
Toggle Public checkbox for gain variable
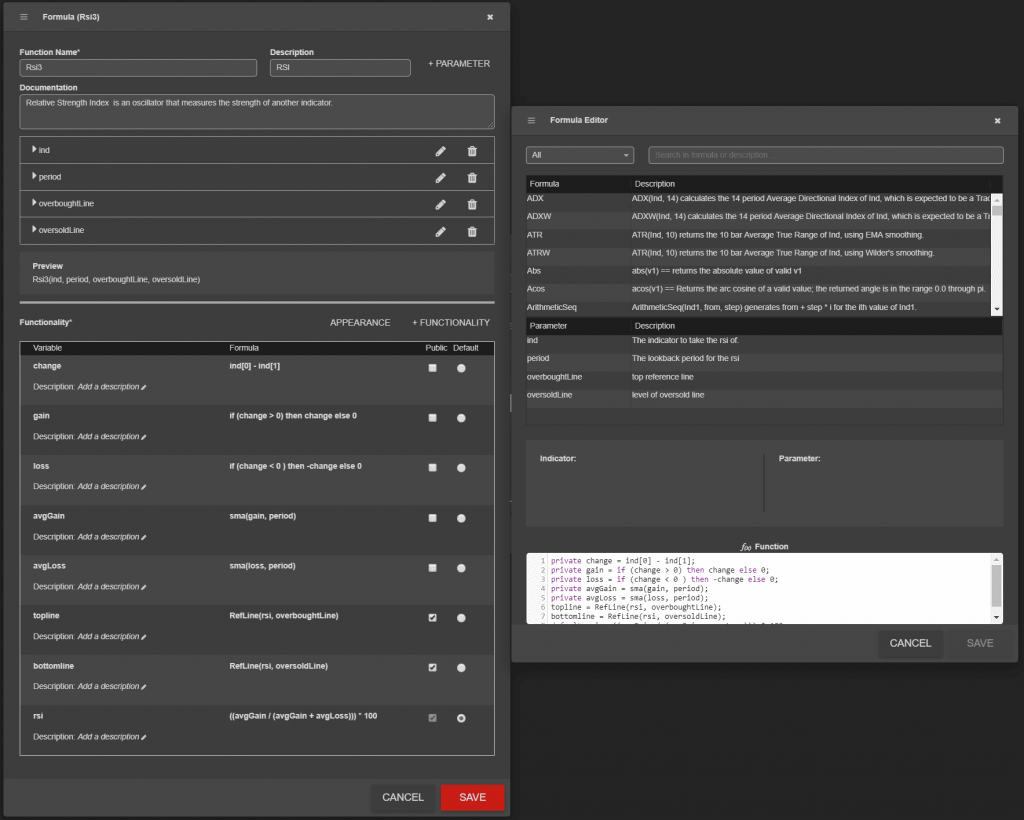pos(432,418)
